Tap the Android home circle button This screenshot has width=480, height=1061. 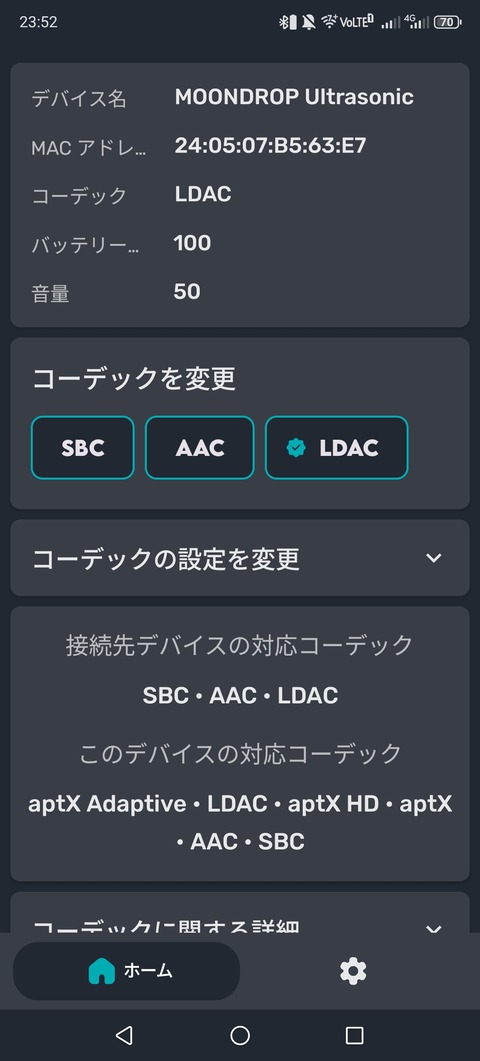(x=240, y=1035)
